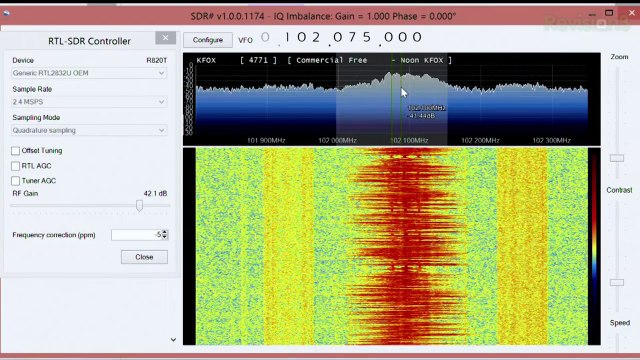640x360 pixels.
Task: Decrease frequency correction with the down arrow
Action: point(165,237)
